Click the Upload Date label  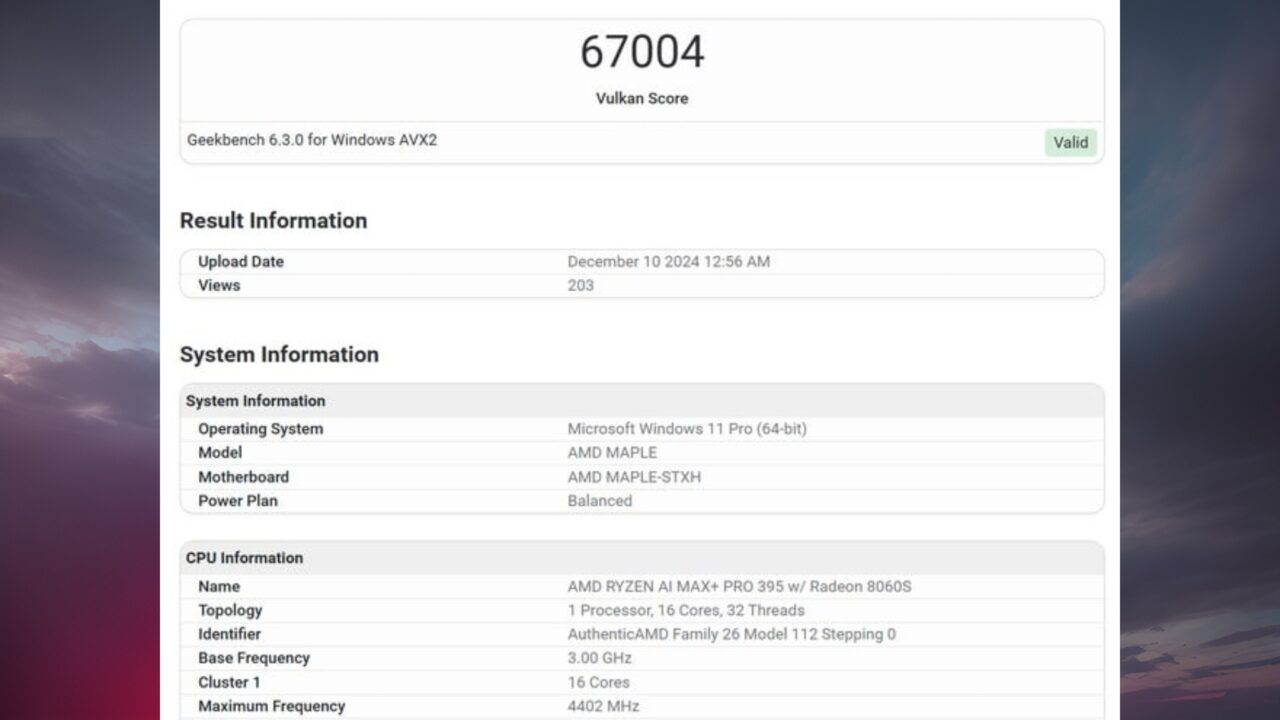click(241, 261)
